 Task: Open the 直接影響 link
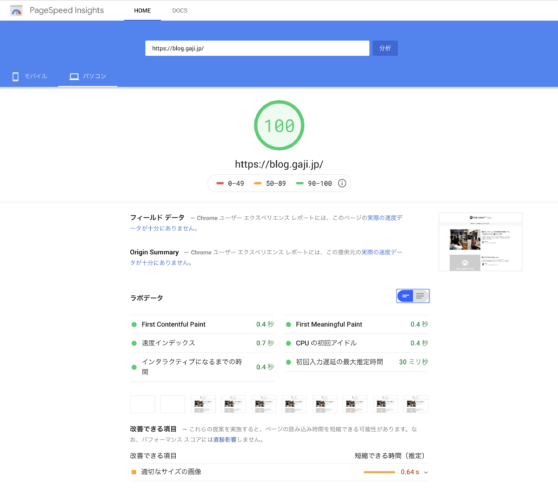[225, 440]
